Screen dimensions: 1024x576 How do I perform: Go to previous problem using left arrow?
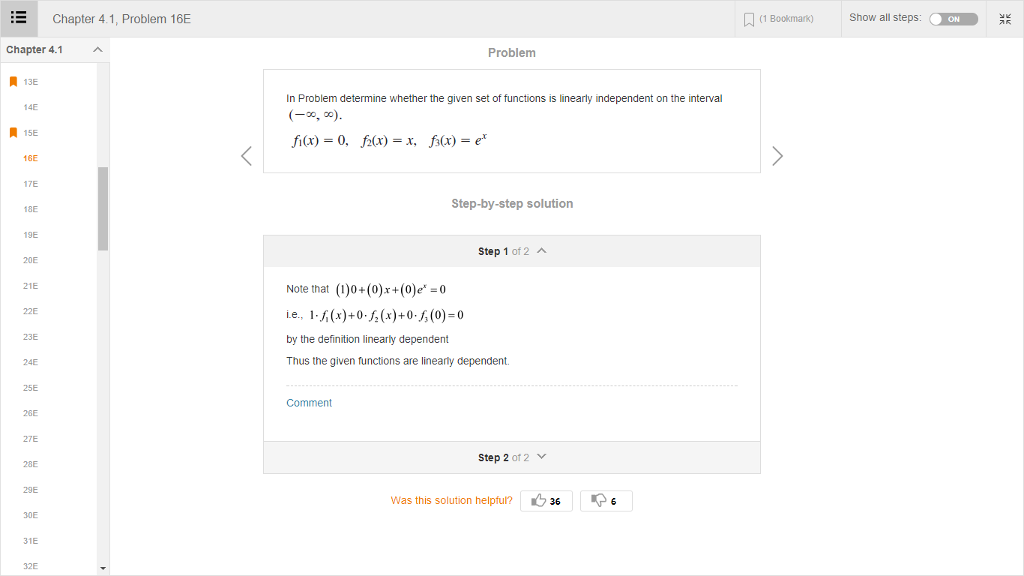(246, 155)
